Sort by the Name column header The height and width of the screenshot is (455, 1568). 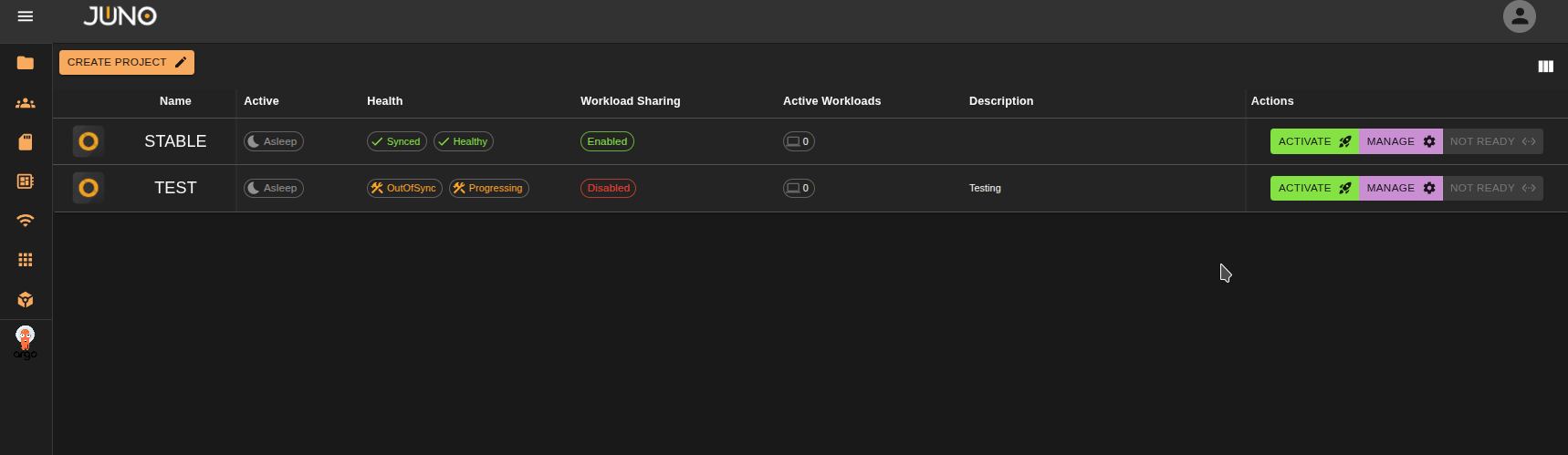[x=175, y=101]
